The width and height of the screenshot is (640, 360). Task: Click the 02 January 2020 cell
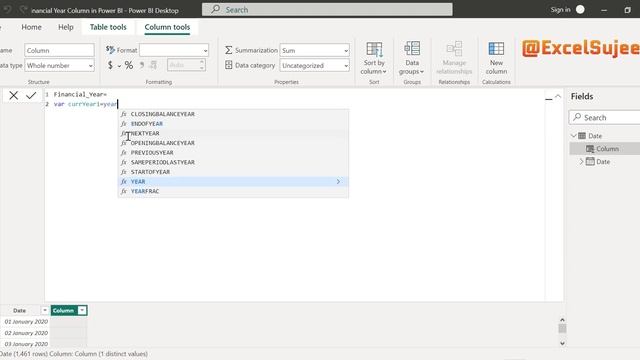point(26,333)
